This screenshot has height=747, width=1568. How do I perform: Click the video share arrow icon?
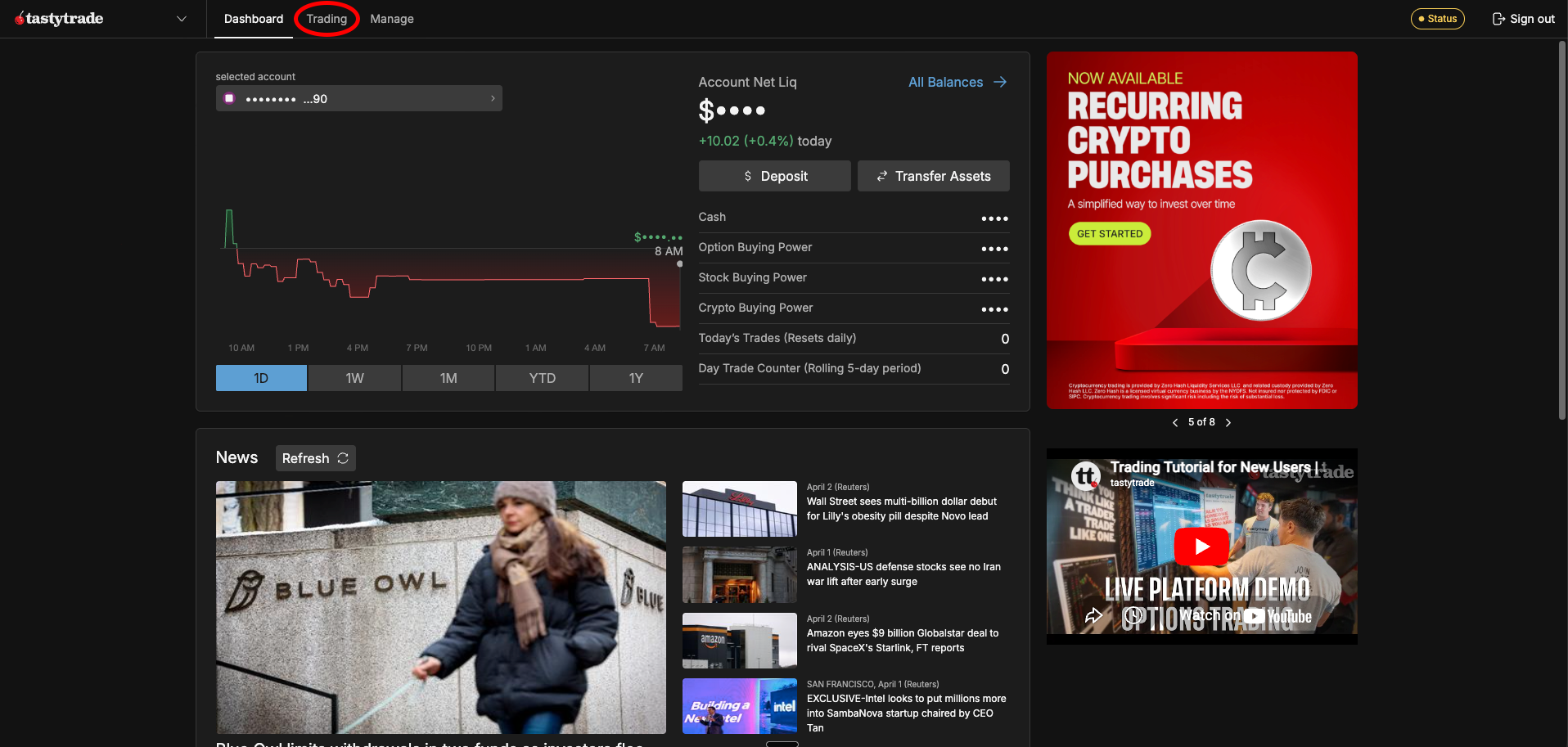1093,616
